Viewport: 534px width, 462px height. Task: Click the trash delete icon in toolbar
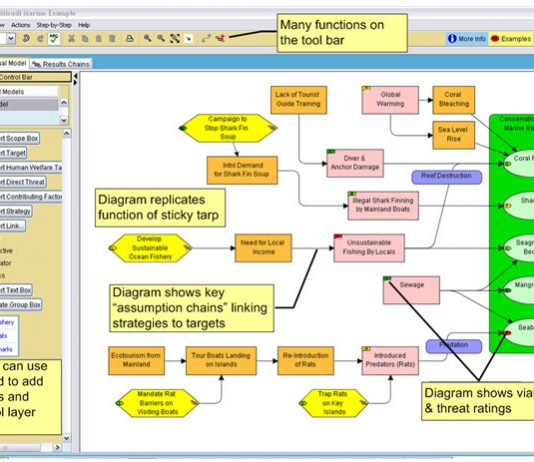(112, 38)
